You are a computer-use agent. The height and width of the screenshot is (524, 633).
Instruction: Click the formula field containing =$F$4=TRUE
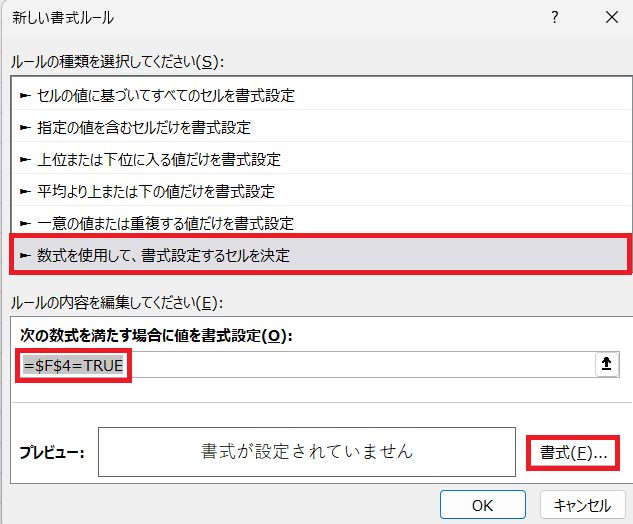[300, 365]
